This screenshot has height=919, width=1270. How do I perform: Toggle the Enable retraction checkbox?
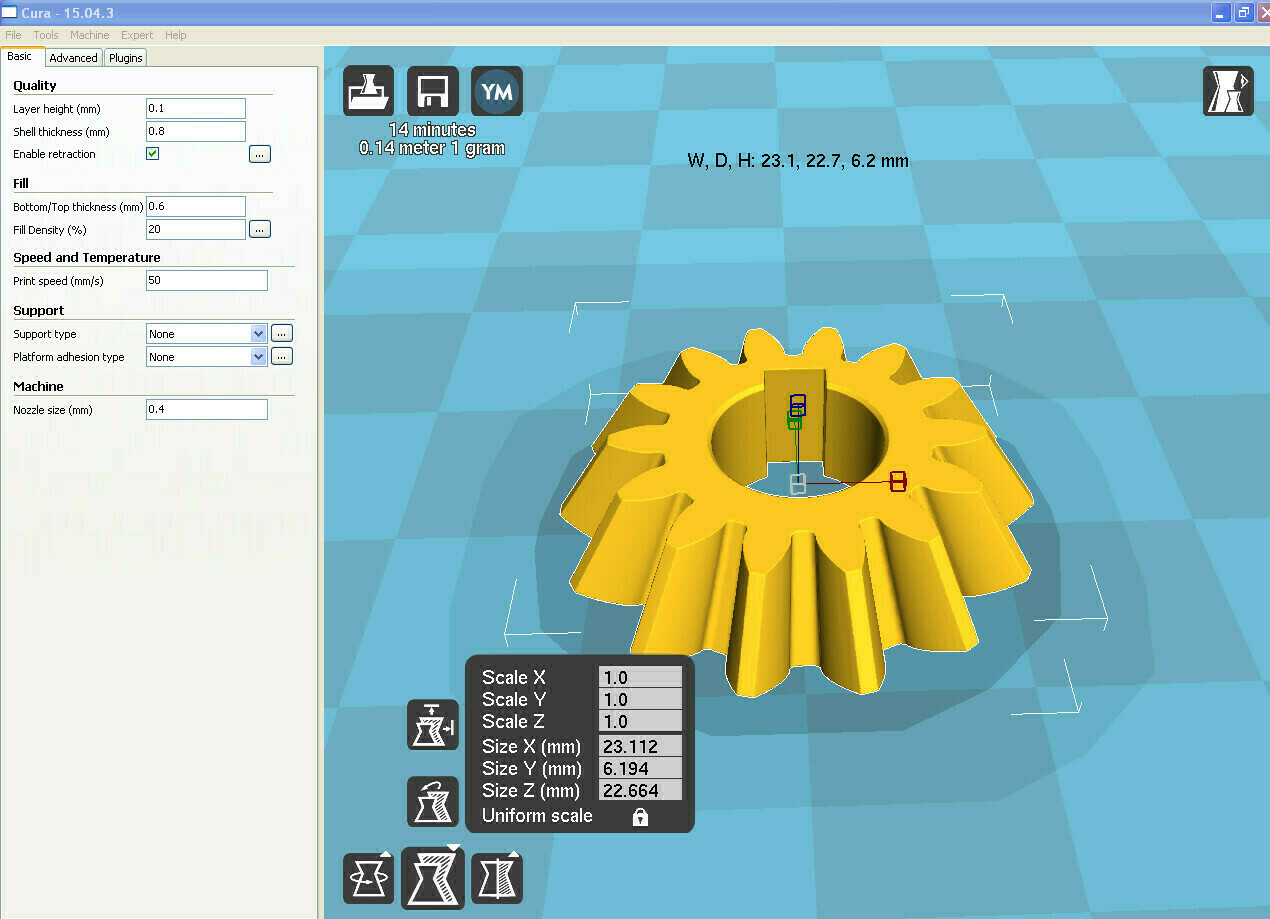coord(152,153)
